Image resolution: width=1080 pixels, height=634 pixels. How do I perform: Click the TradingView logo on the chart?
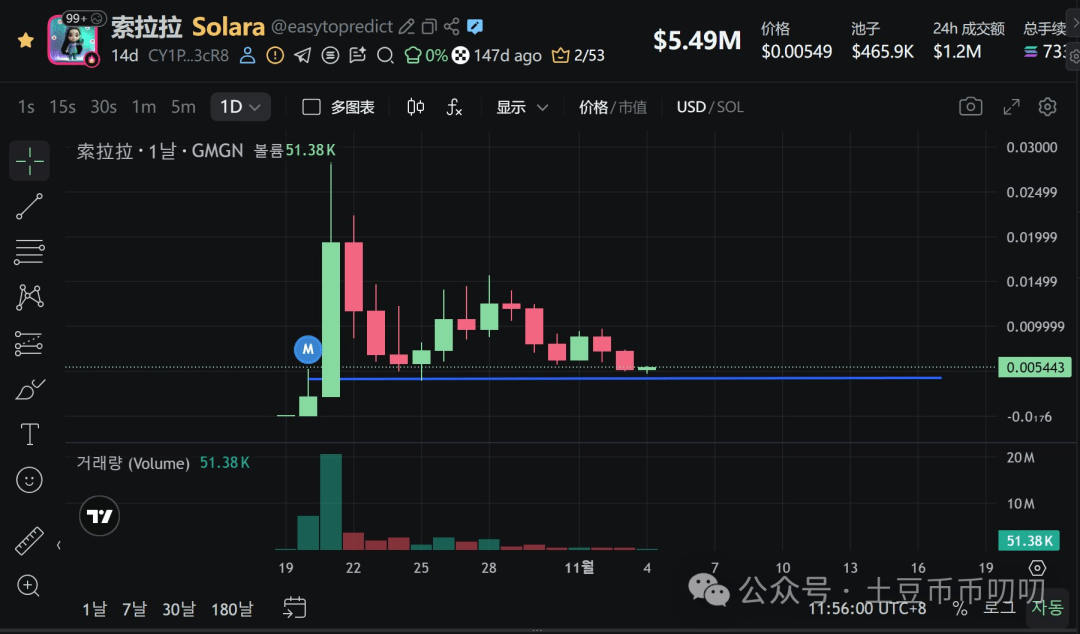[x=99, y=515]
